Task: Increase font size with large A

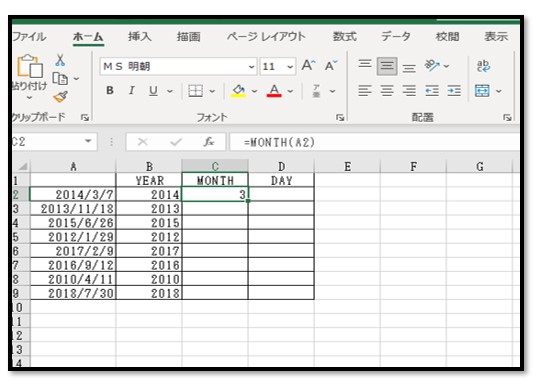Action: [309, 65]
